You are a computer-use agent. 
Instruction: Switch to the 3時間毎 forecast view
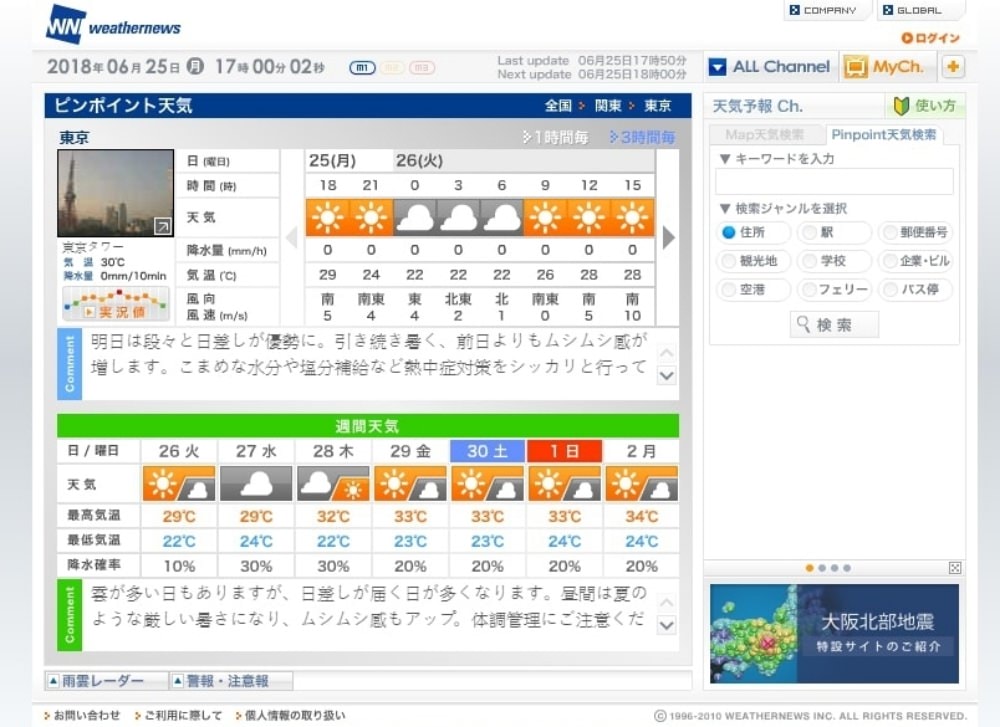[x=643, y=137]
